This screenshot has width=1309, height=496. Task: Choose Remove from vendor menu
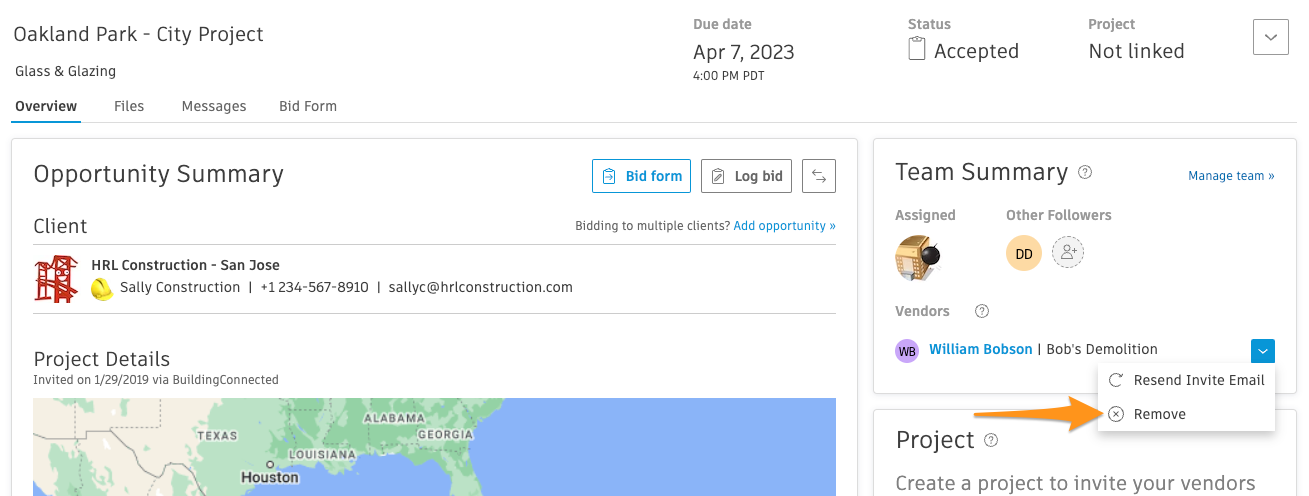[1159, 414]
